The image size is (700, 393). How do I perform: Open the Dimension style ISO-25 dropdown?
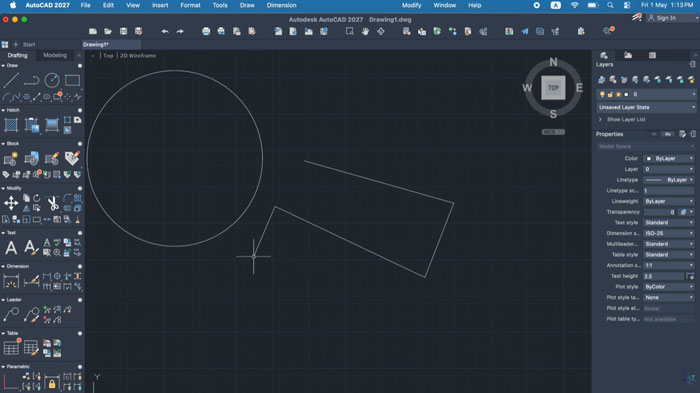tap(669, 233)
